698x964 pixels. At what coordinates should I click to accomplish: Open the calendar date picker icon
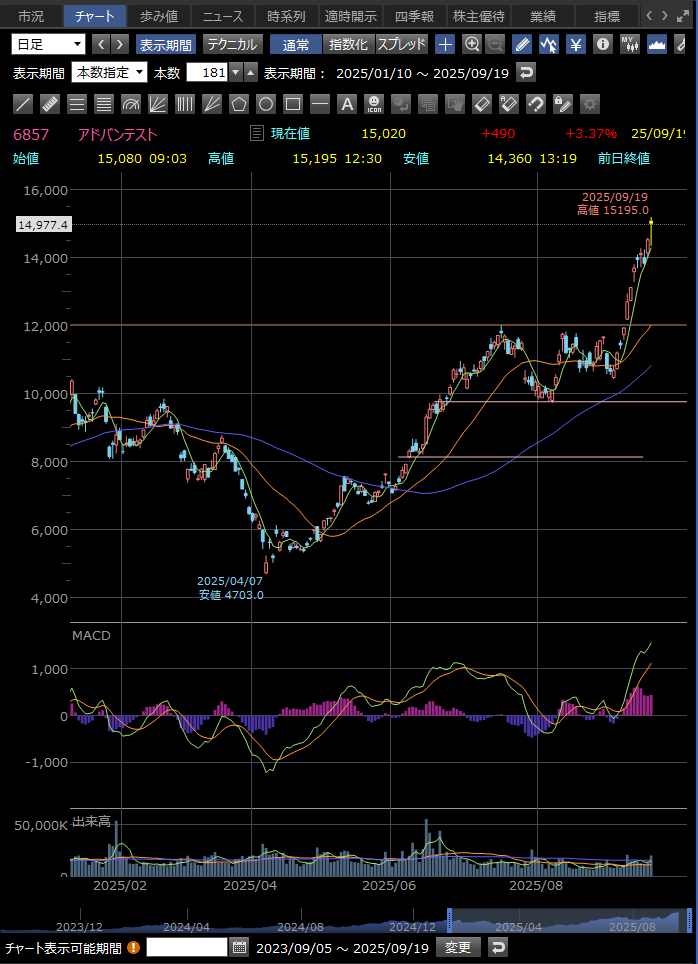tap(239, 947)
